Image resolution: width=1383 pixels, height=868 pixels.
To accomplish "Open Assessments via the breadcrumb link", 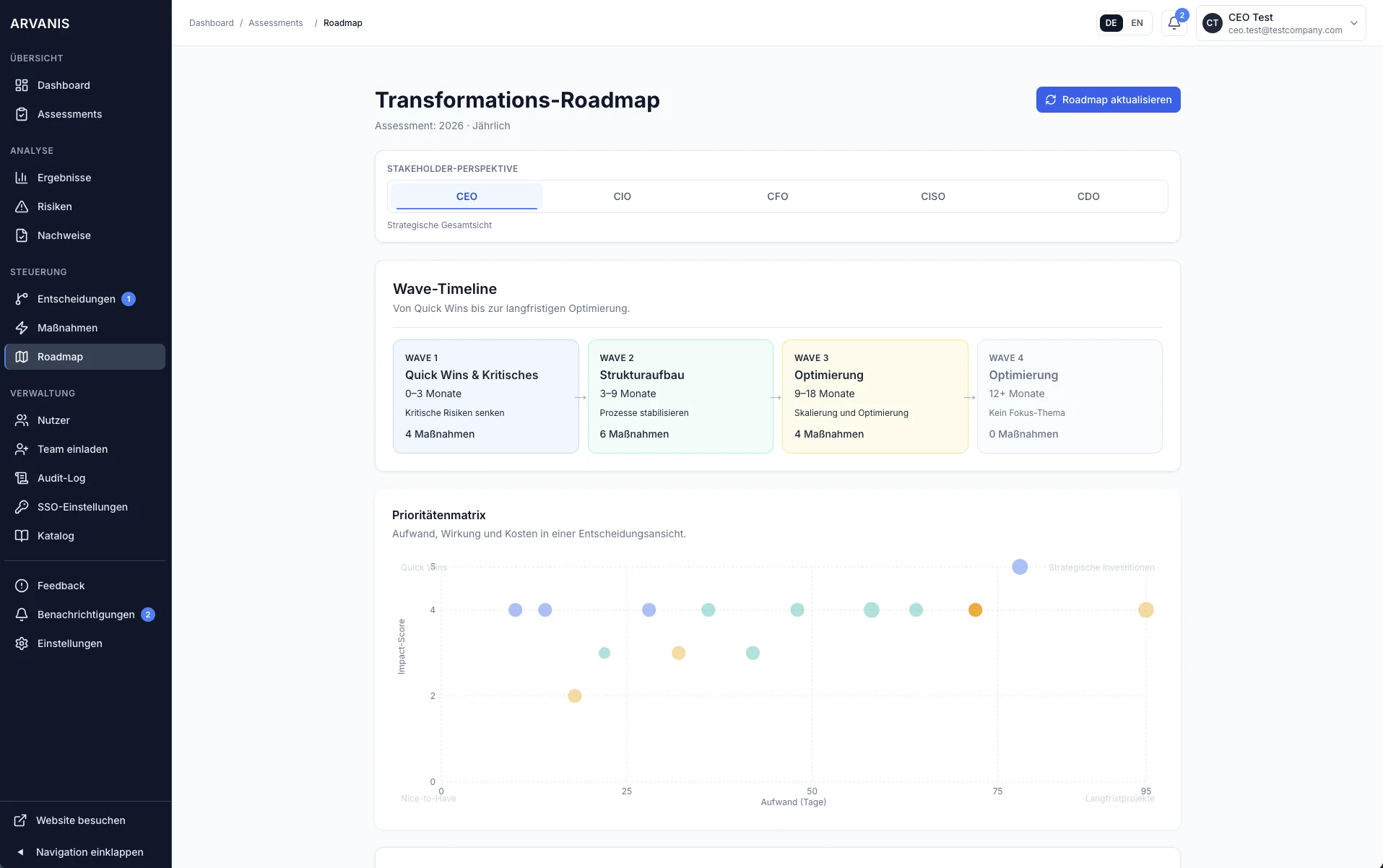I will (276, 22).
